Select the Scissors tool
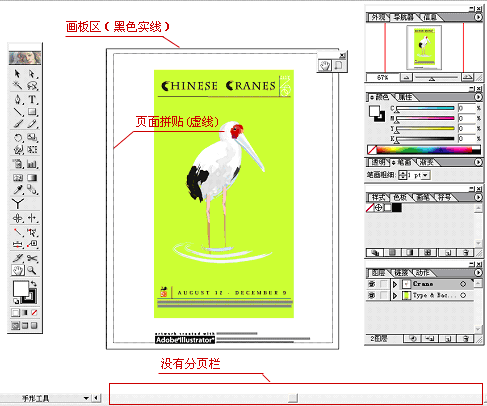This screenshot has width=487, height=406. [32, 258]
